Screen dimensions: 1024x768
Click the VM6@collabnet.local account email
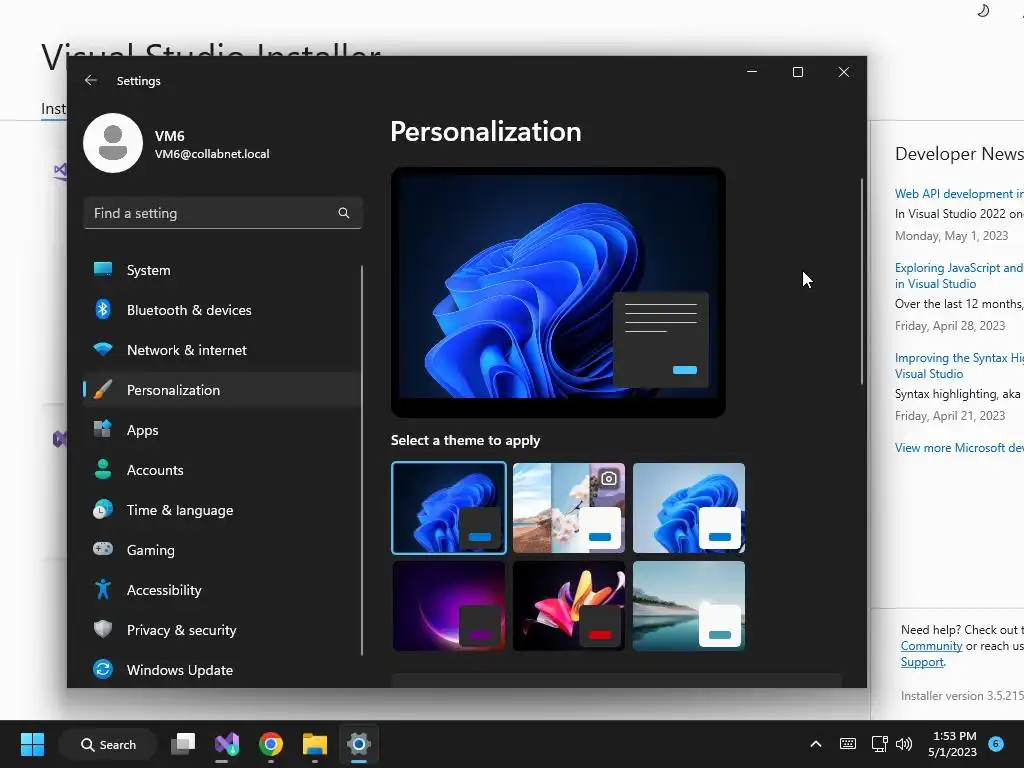click(212, 154)
